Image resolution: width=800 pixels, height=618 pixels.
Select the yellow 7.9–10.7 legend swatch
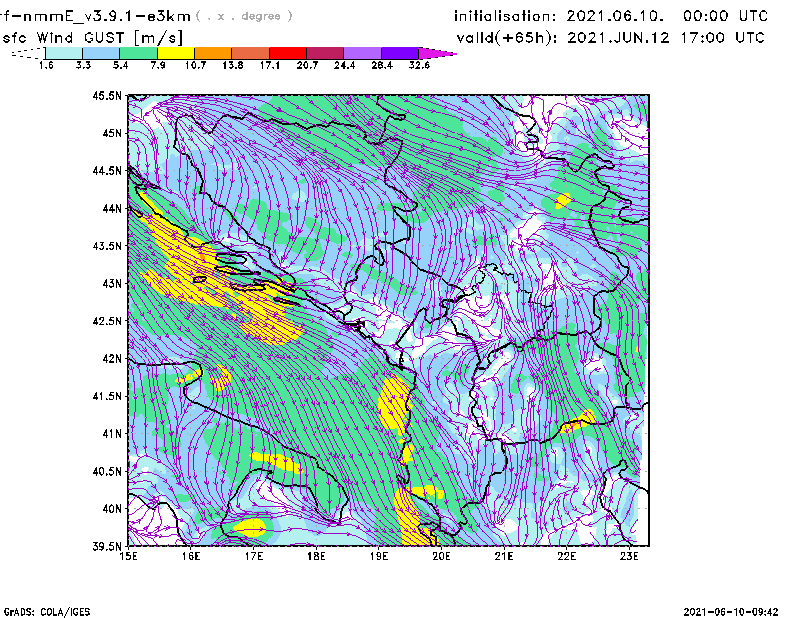(176, 53)
